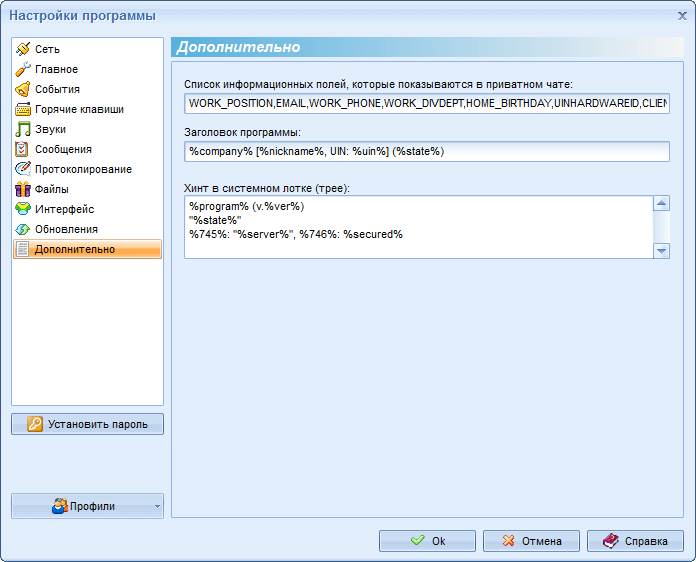
Task: Expand the Профили dropdown arrow
Action: tap(157, 507)
